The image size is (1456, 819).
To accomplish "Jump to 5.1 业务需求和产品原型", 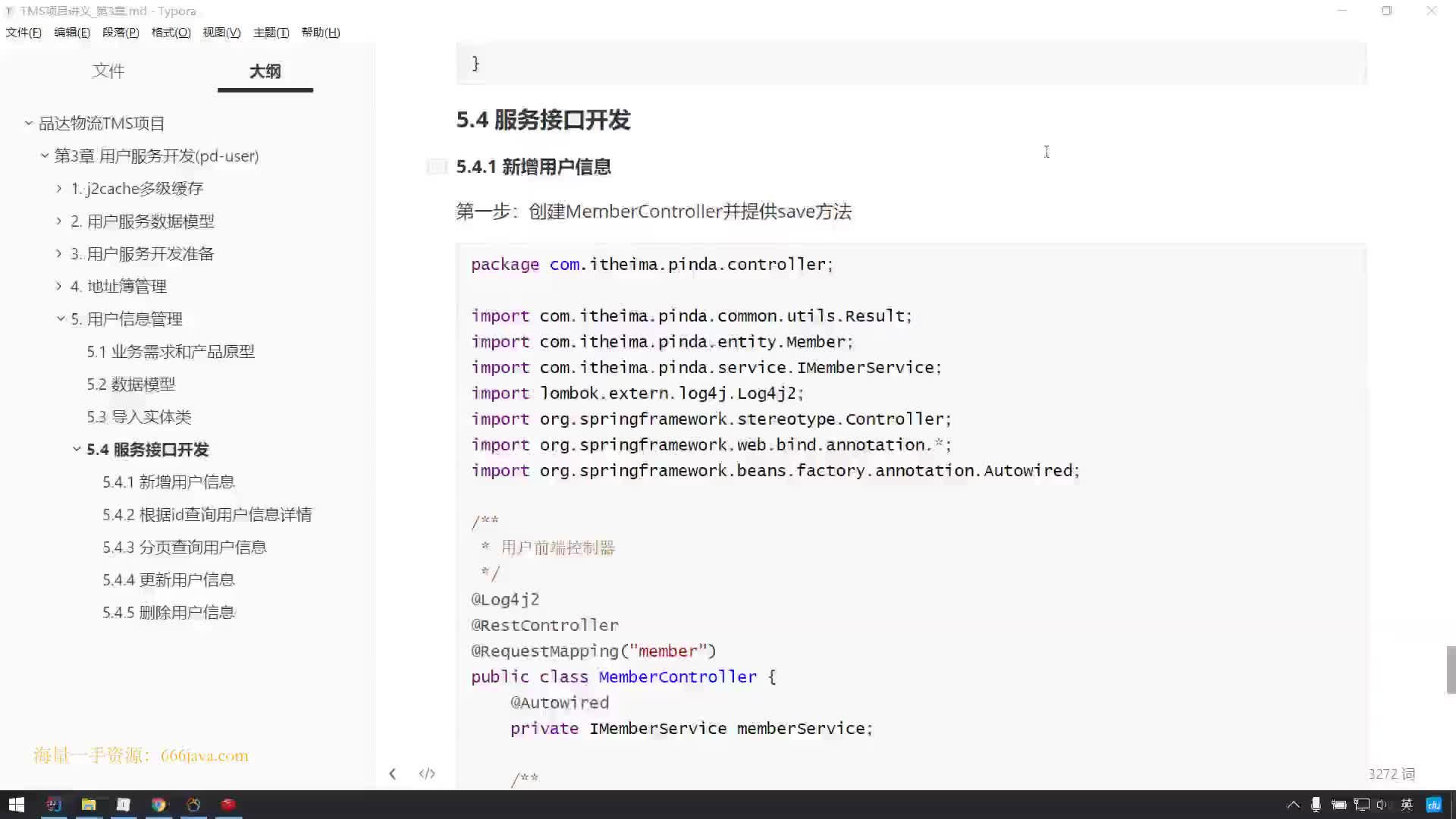I will [171, 351].
